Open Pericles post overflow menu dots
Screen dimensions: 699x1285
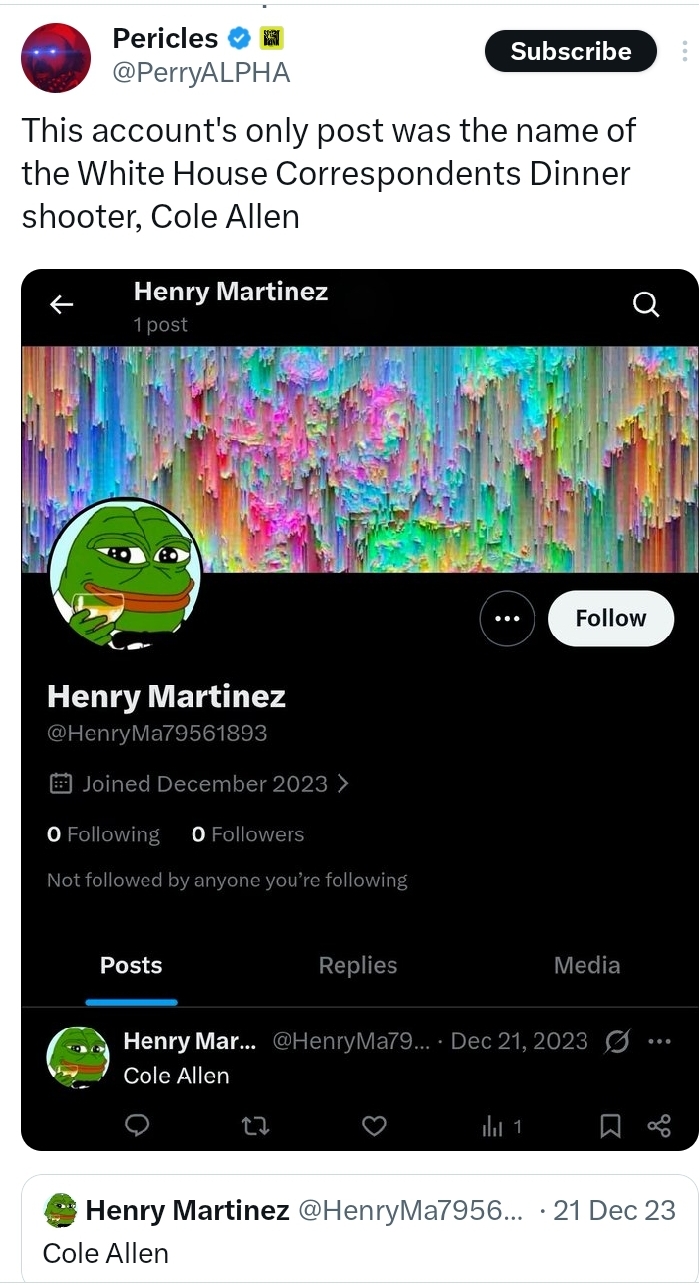[x=685, y=51]
